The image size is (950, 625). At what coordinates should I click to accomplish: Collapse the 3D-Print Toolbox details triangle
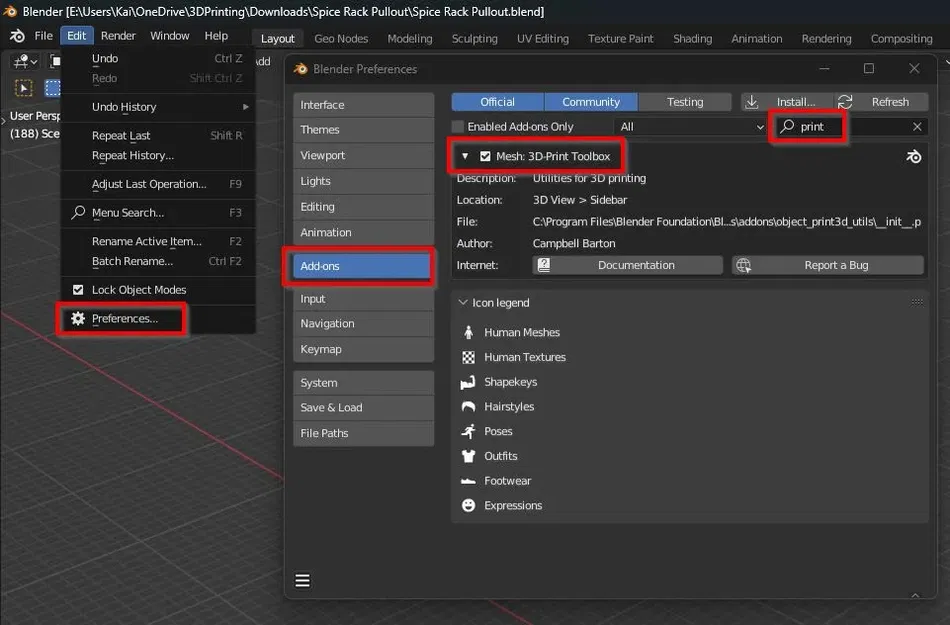(x=465, y=157)
